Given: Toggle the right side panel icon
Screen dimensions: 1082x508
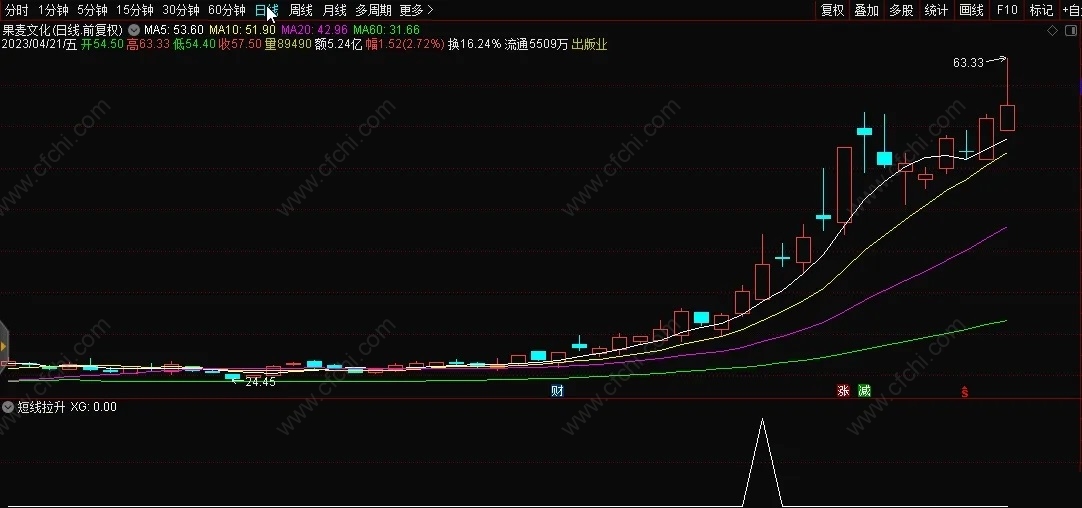Looking at the screenshot, I should (1072, 30).
